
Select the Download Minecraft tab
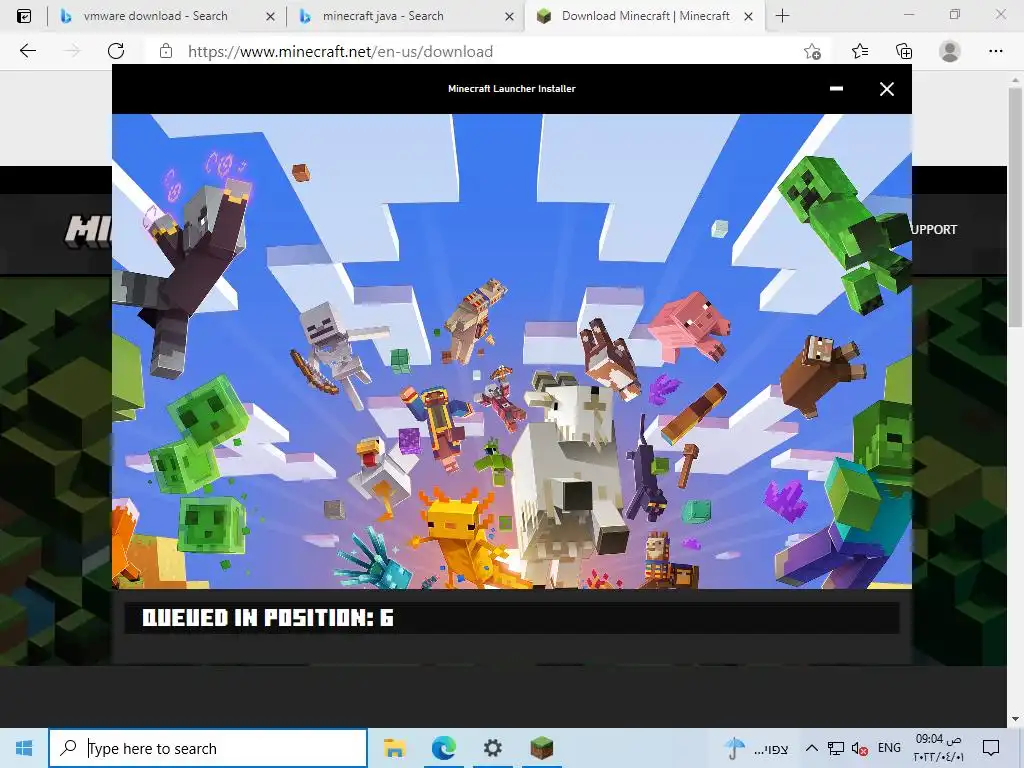pyautogui.click(x=644, y=16)
